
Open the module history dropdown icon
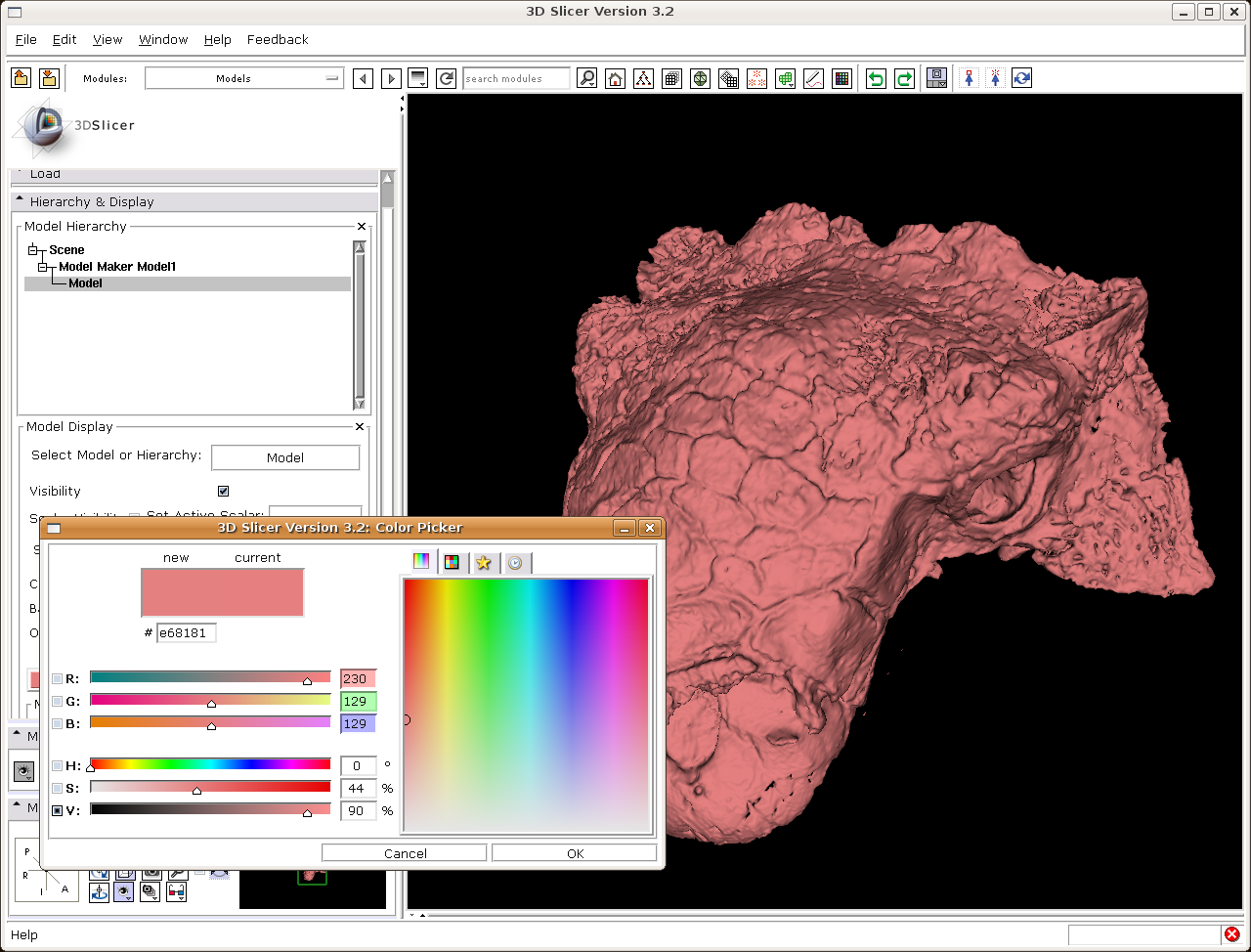tap(417, 78)
